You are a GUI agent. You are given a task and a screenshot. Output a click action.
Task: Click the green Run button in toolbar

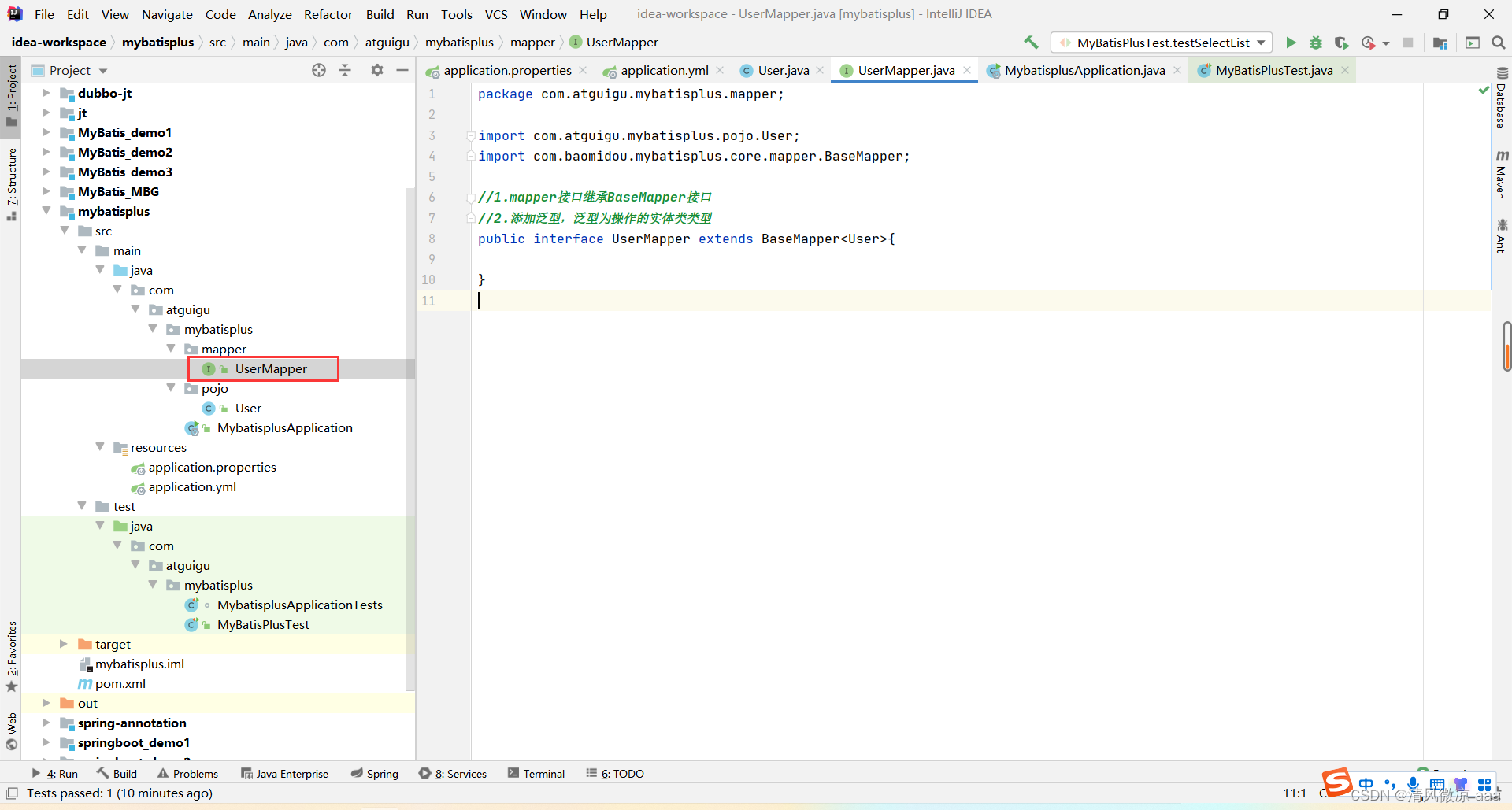(x=1291, y=43)
